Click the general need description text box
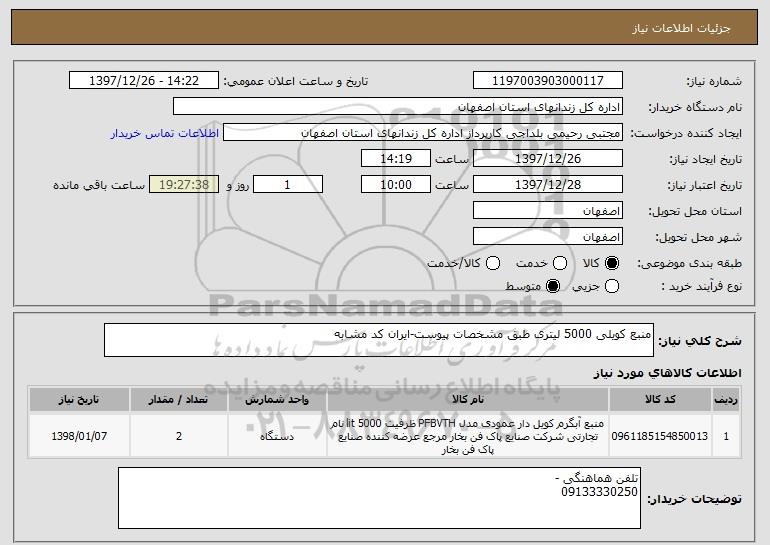 (x=379, y=340)
